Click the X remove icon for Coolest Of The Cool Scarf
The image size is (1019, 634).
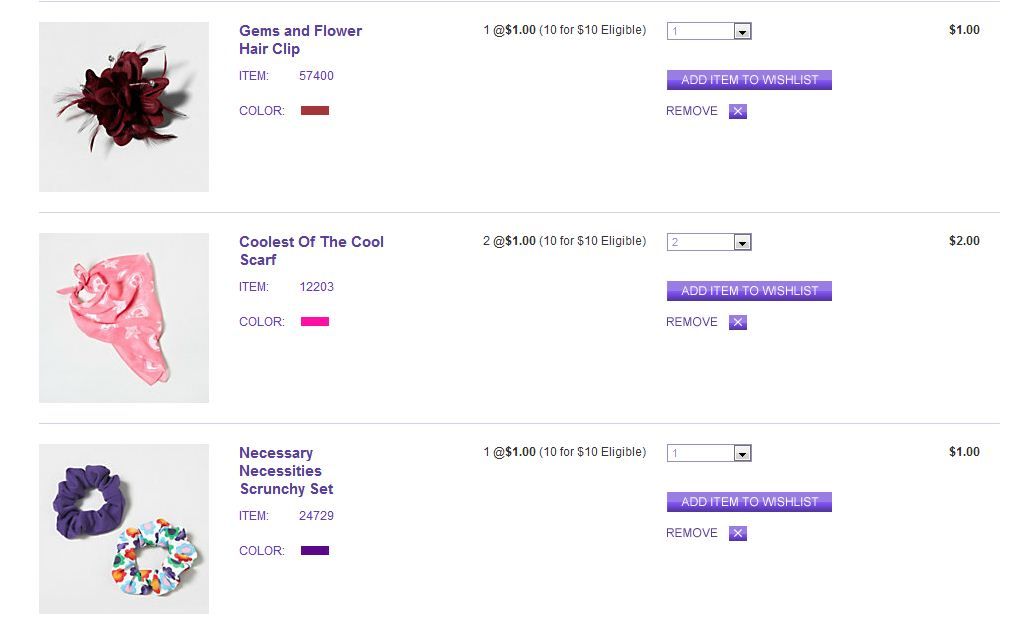pos(738,322)
